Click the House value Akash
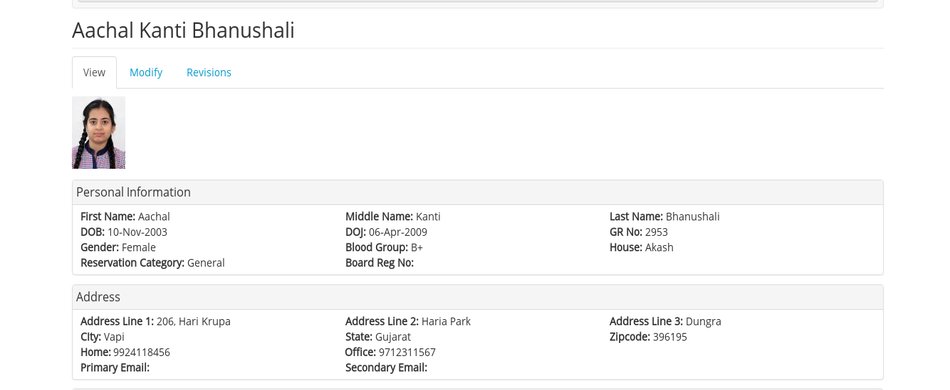The height and width of the screenshot is (390, 950). [x=659, y=247]
